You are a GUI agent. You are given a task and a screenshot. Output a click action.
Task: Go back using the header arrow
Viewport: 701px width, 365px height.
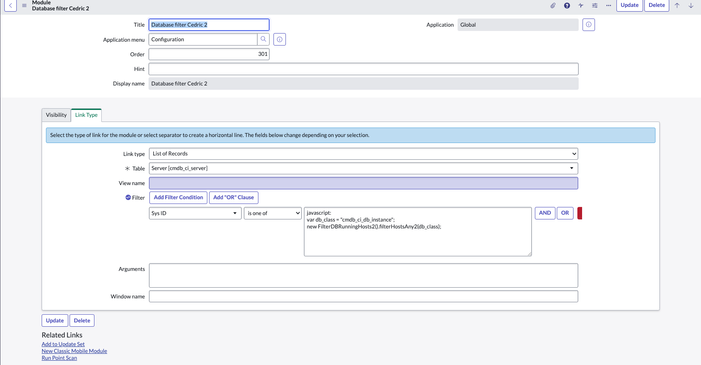coord(10,5)
